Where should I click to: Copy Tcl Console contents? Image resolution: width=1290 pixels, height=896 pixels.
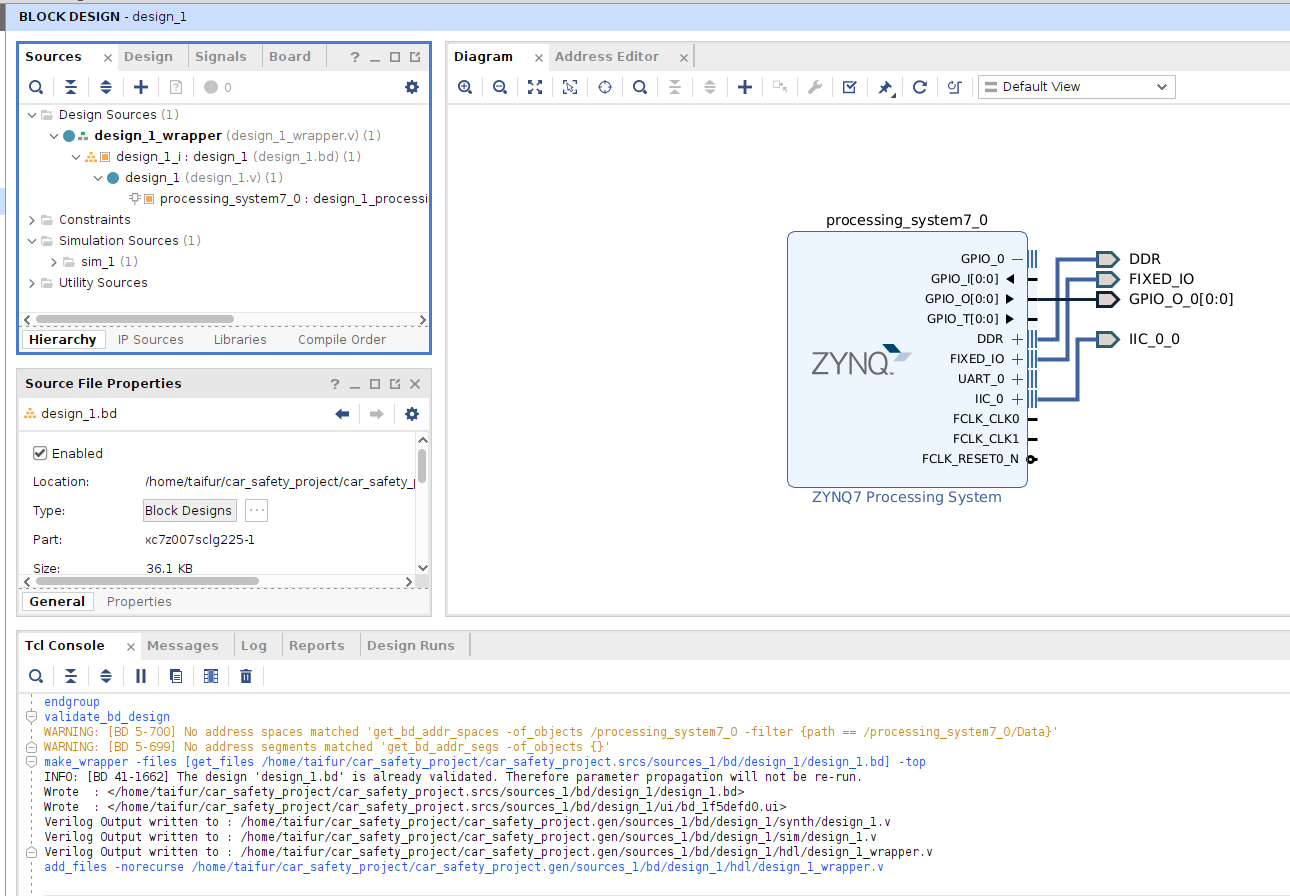pos(176,676)
